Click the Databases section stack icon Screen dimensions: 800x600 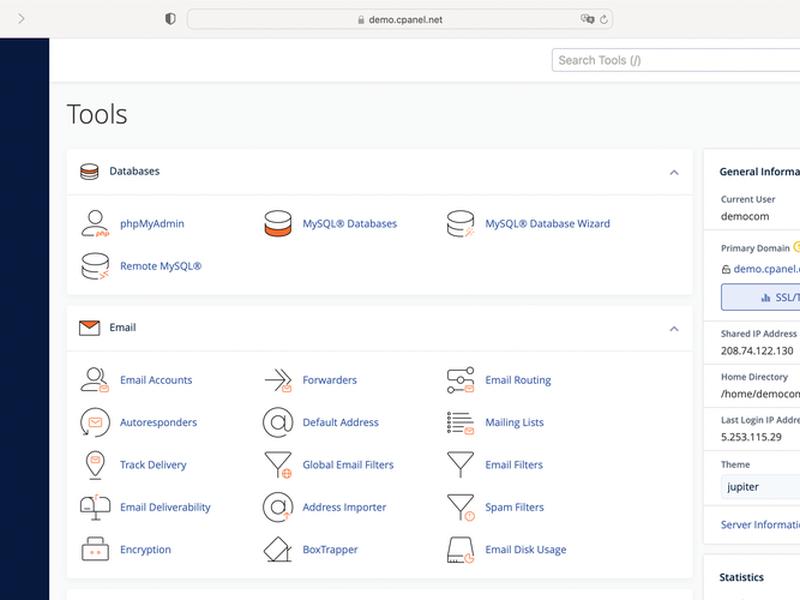(89, 171)
